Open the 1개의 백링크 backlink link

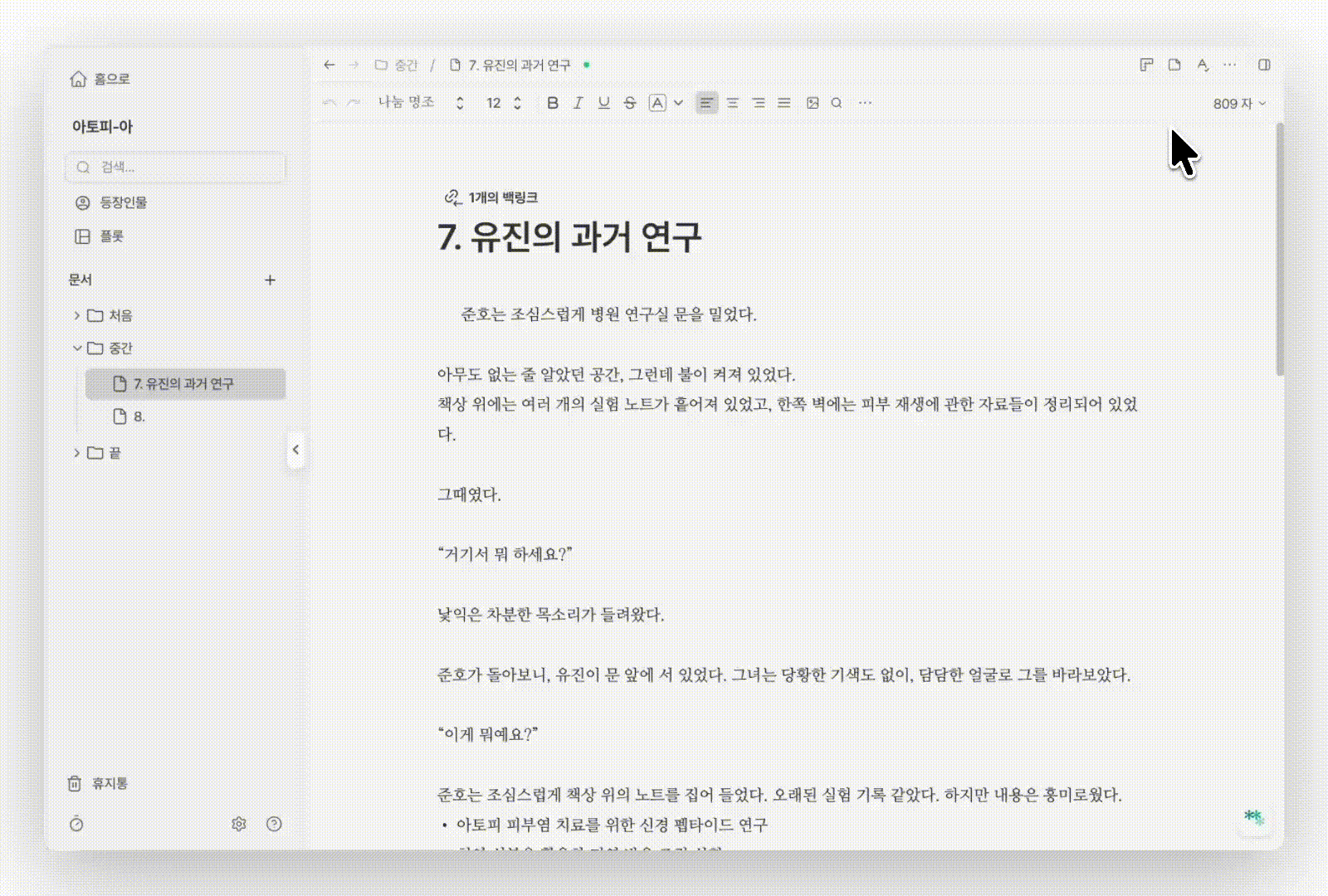[x=491, y=197]
